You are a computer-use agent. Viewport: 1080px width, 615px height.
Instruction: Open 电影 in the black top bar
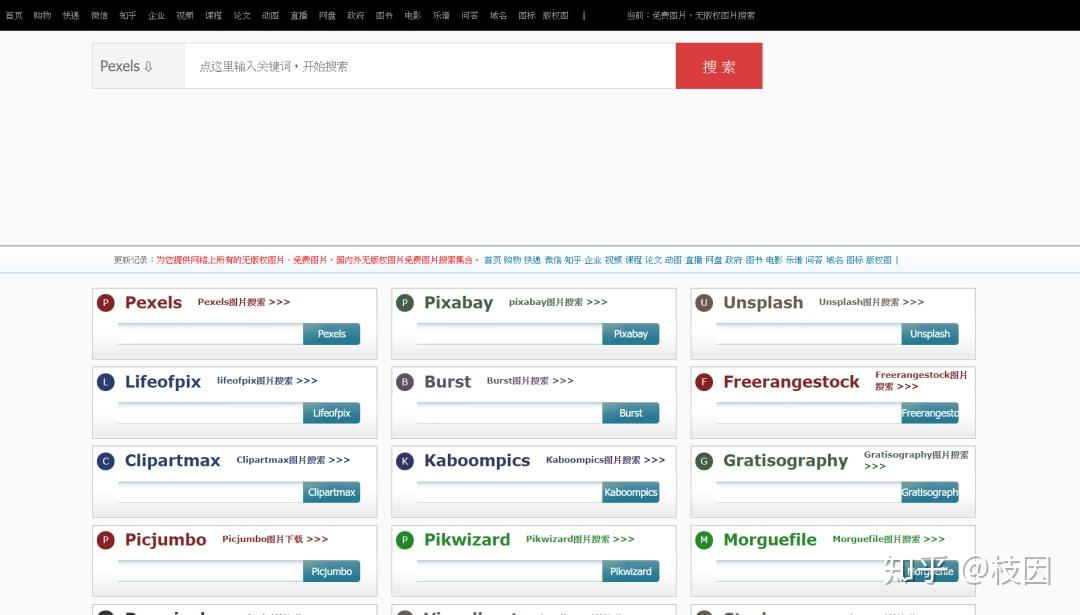pos(413,15)
